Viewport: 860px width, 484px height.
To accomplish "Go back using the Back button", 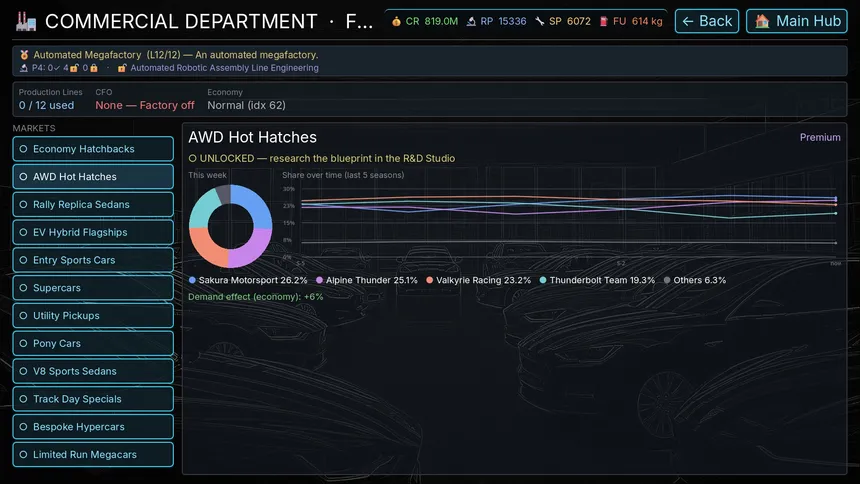I will (706, 21).
